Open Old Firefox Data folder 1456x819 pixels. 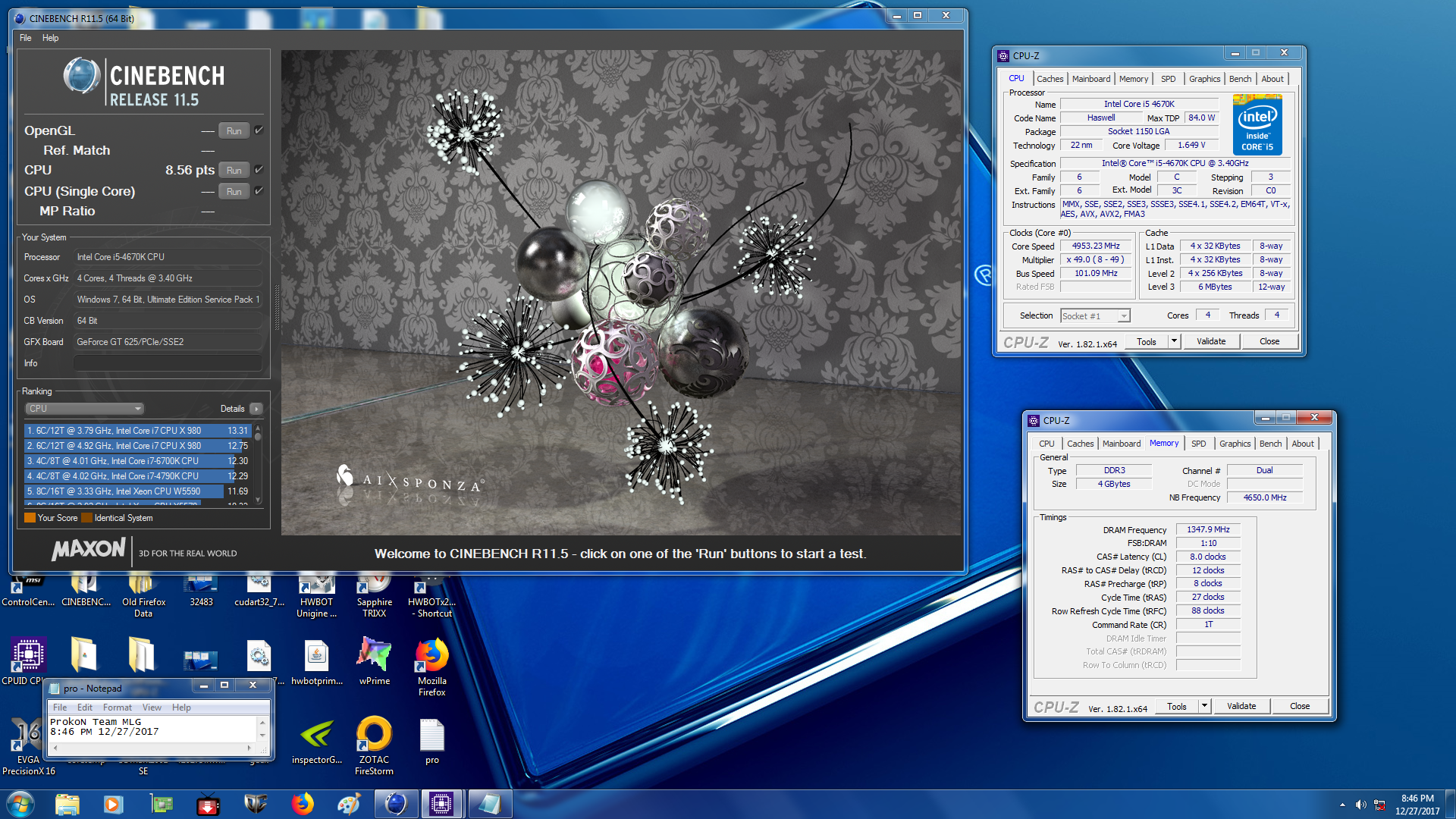pyautogui.click(x=143, y=596)
